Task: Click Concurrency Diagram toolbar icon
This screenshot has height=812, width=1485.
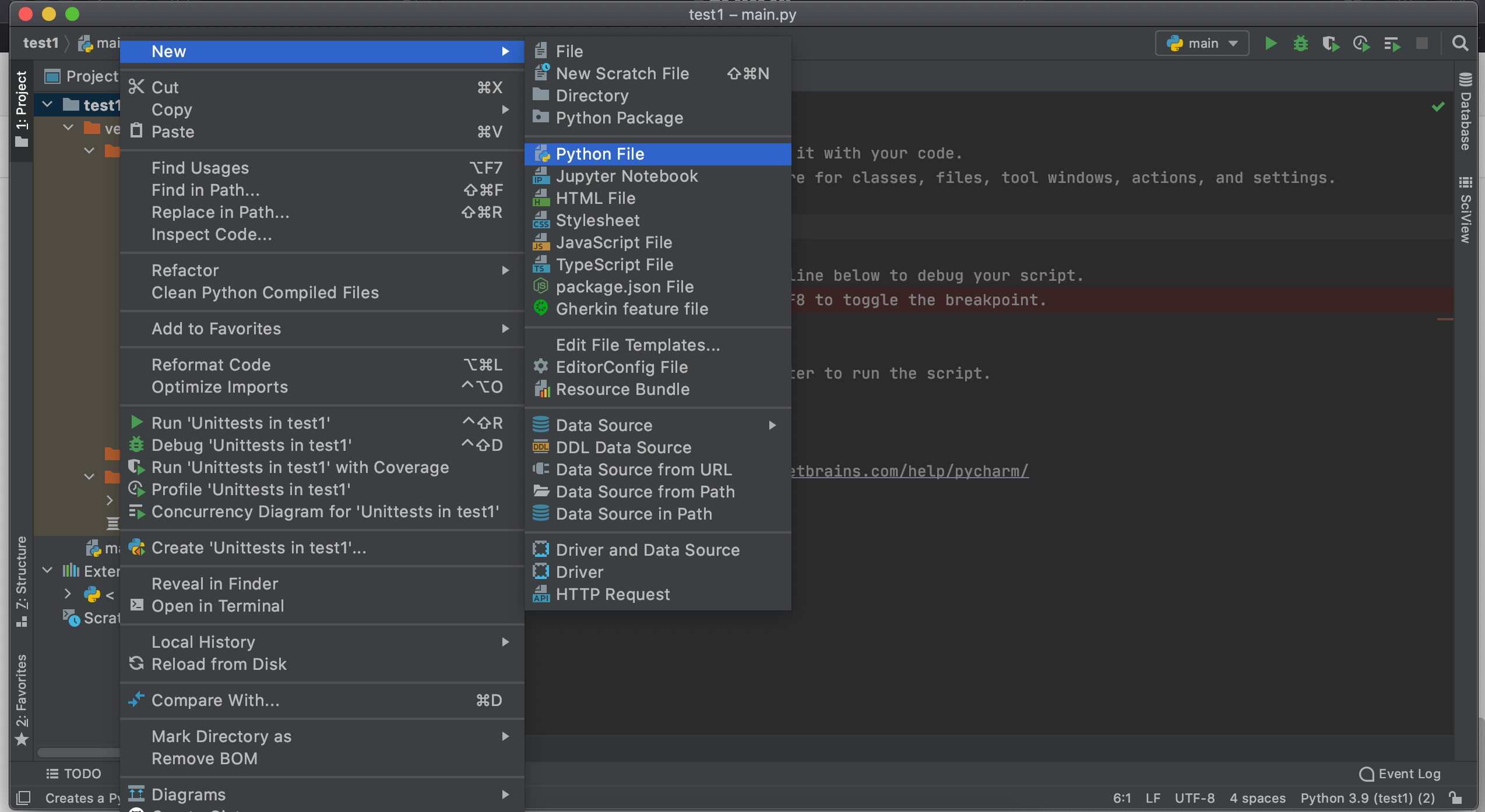Action: tap(1392, 44)
